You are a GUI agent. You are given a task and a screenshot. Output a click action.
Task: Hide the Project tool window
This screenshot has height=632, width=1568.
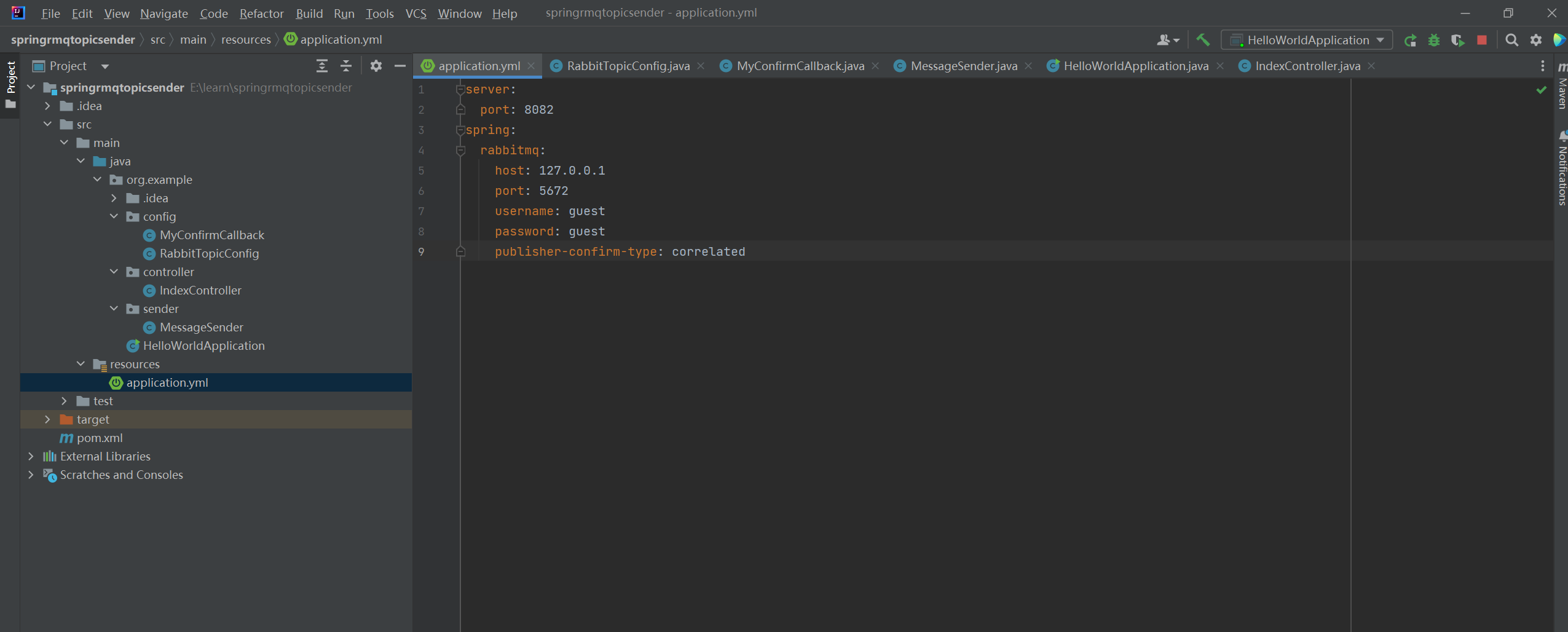click(x=400, y=66)
